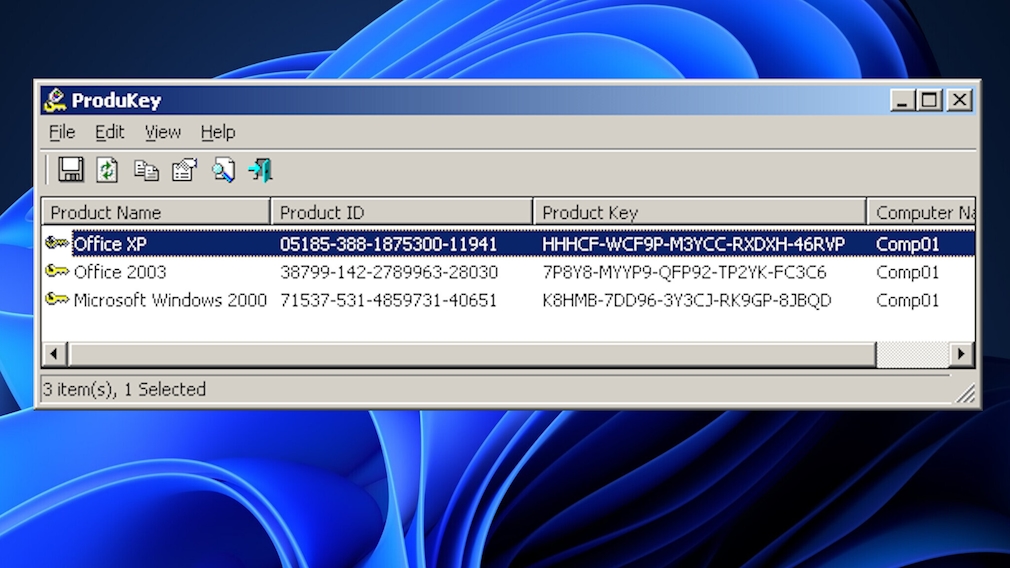This screenshot has height=568, width=1010.
Task: Select the Windows 2000 product key cell
Action: point(686,300)
